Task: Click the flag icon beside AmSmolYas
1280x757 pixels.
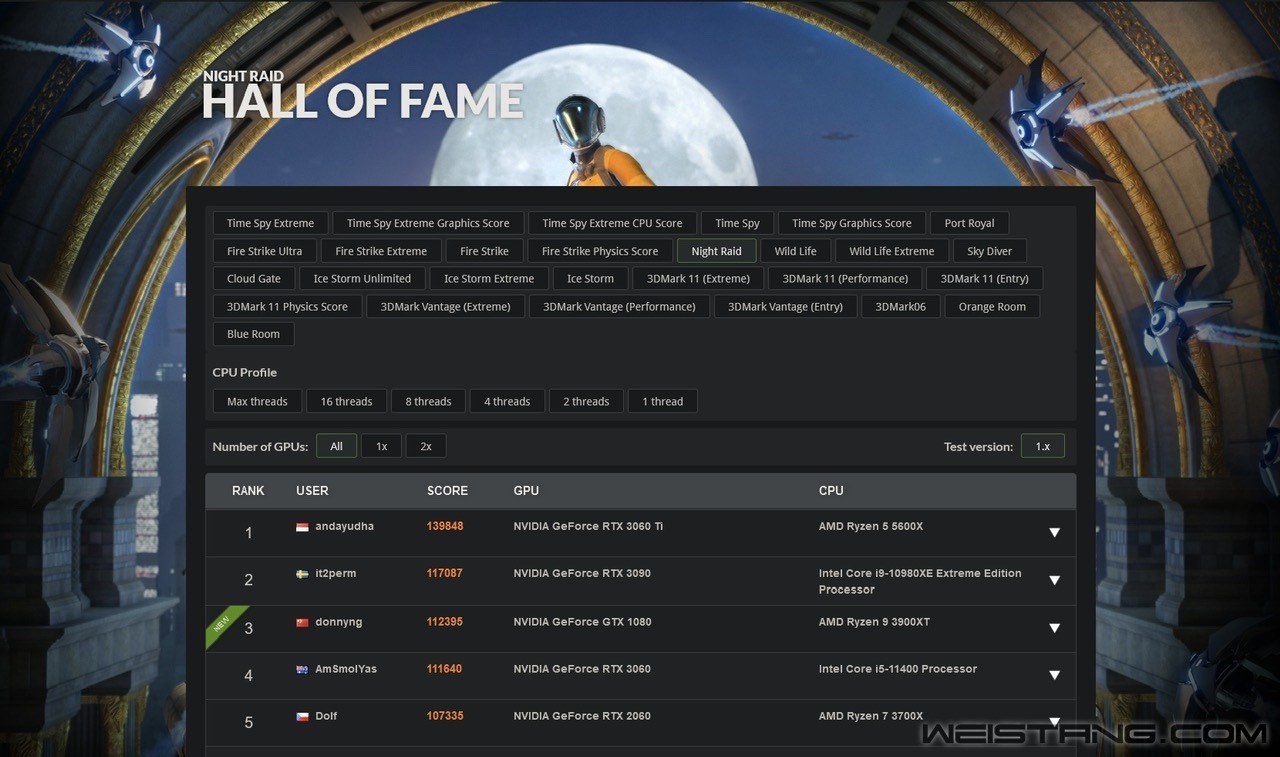Action: point(302,669)
